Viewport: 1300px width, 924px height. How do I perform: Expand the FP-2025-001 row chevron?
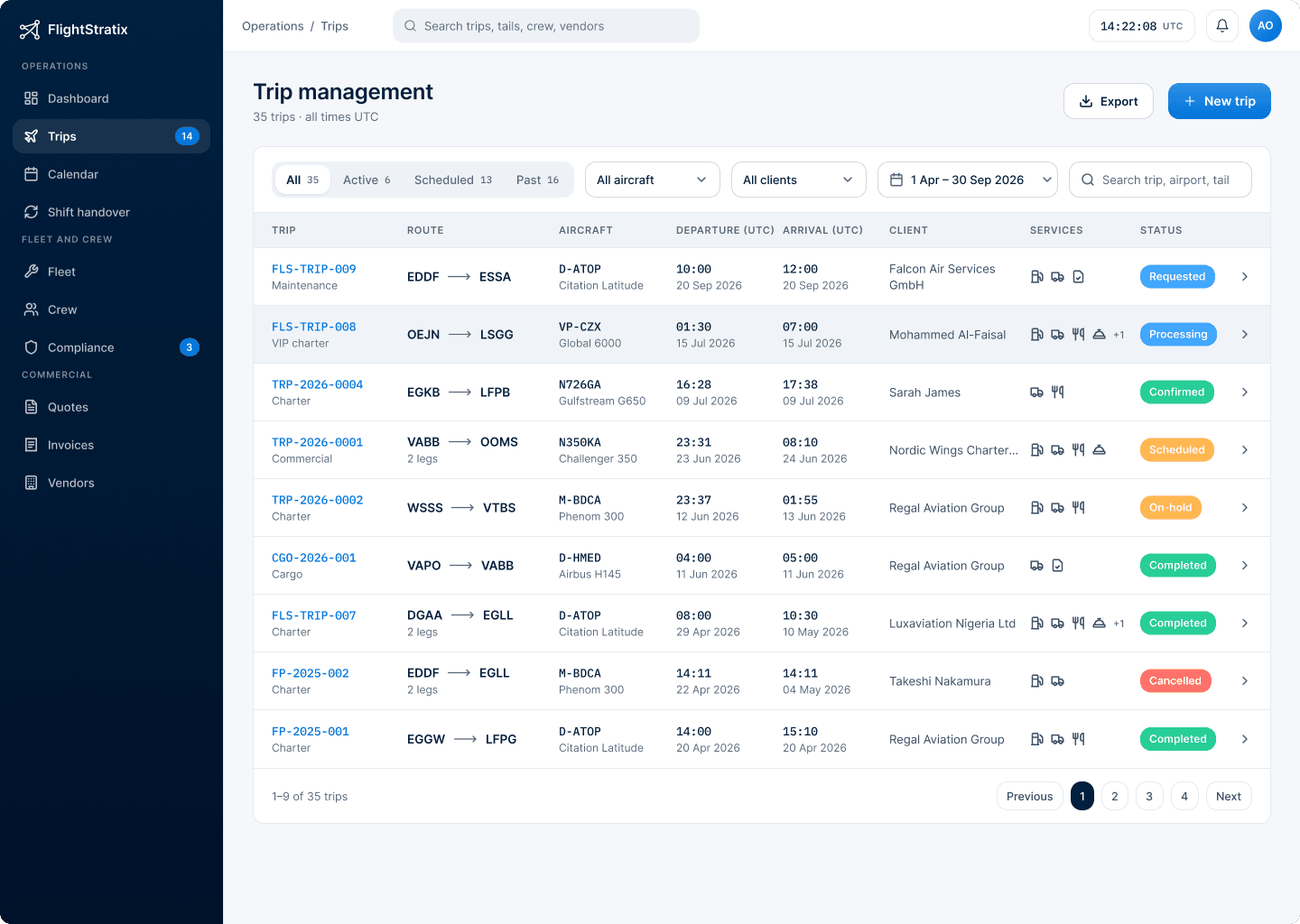click(1245, 739)
